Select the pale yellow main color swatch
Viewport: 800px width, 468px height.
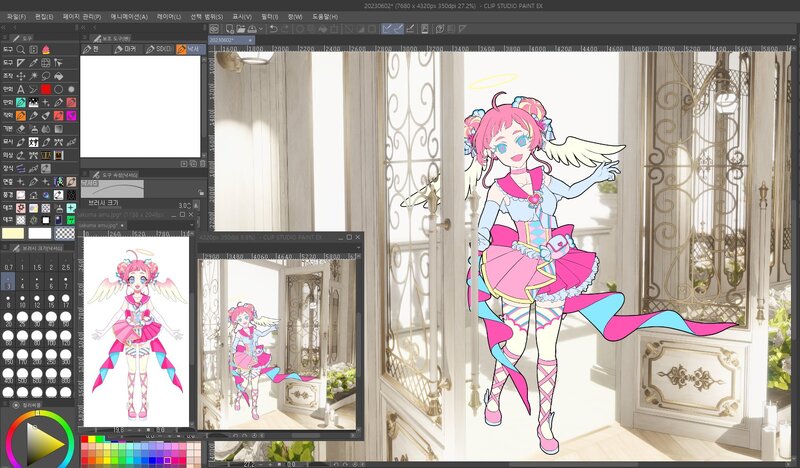13,233
